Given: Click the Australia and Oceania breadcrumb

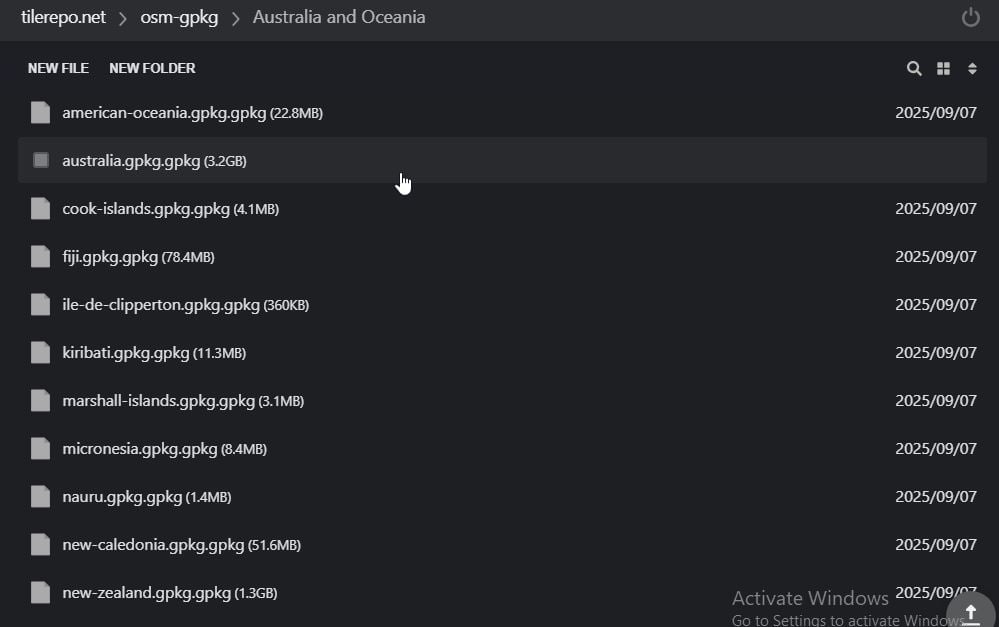Looking at the screenshot, I should tap(339, 17).
